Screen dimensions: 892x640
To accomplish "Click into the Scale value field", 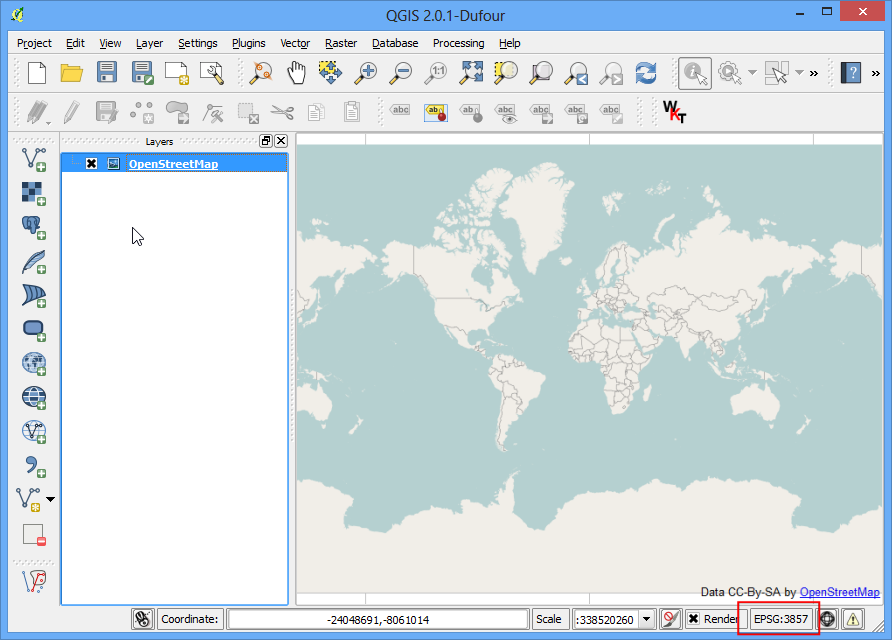I will [606, 619].
